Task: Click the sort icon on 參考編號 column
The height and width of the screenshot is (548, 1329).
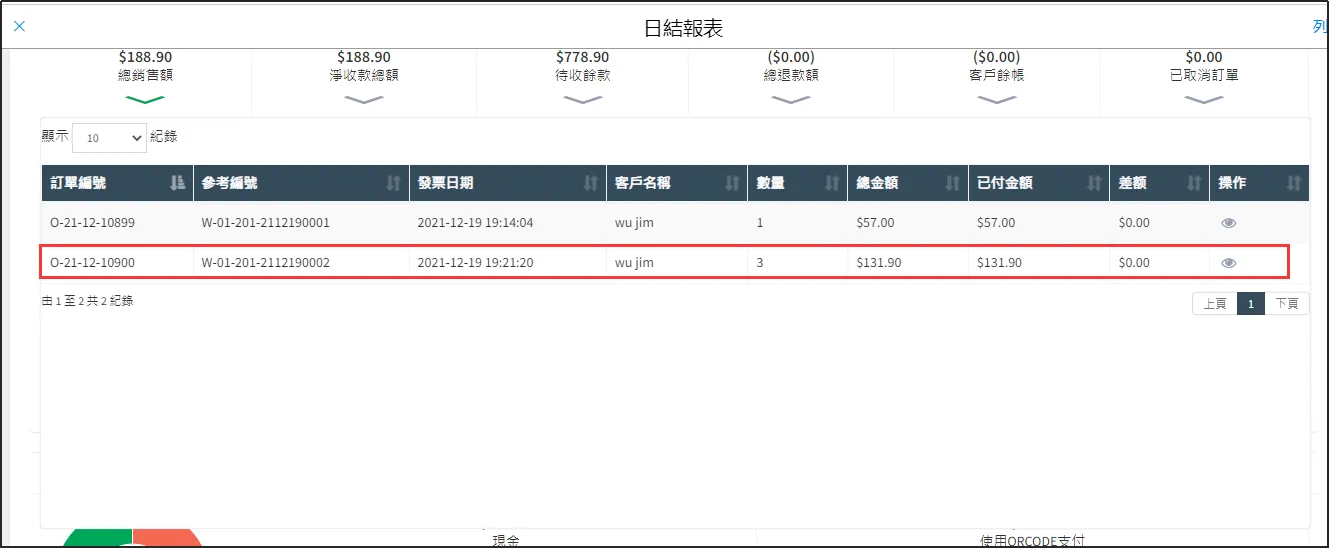Action: pos(393,183)
